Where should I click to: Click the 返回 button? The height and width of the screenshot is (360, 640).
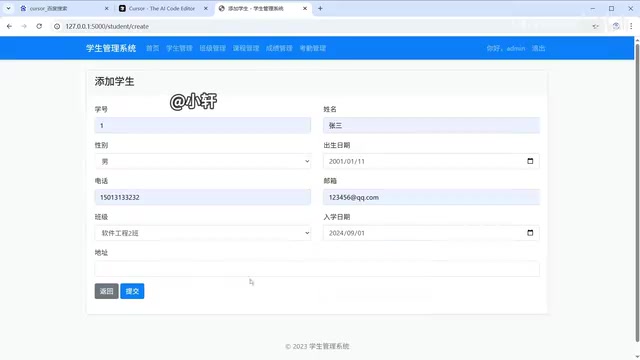coord(107,291)
